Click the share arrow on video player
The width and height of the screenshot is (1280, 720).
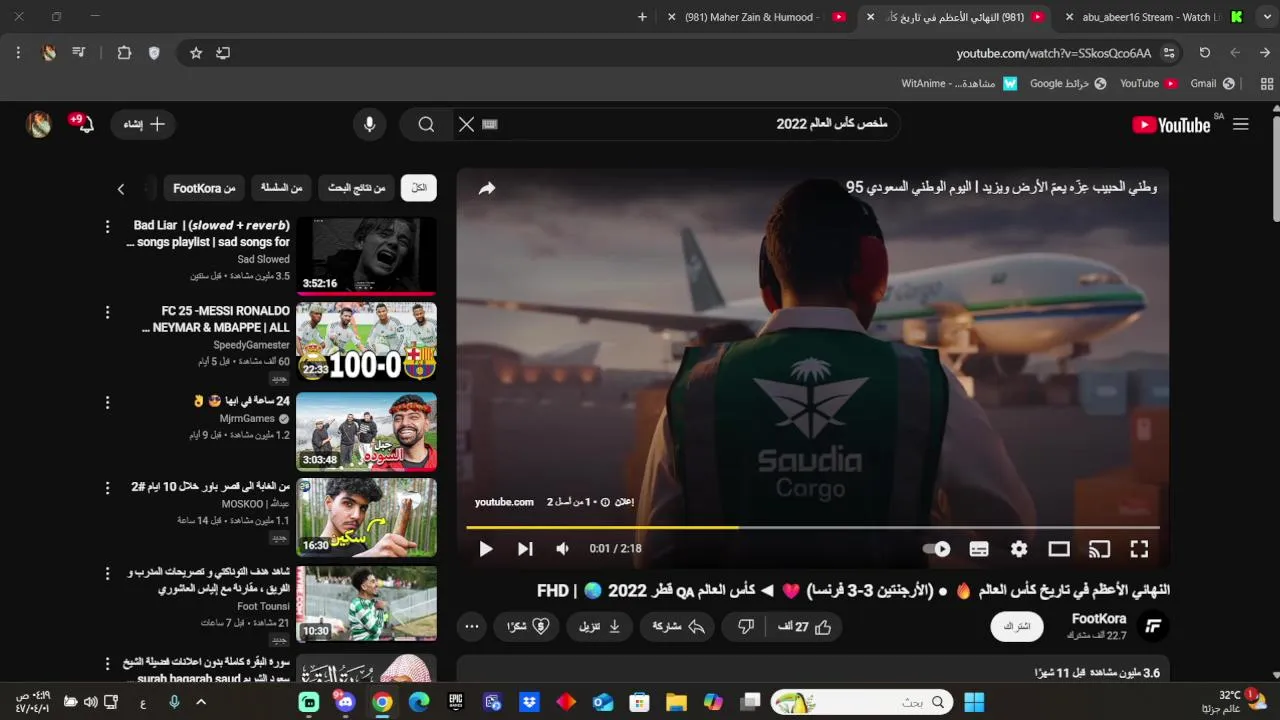click(x=487, y=188)
